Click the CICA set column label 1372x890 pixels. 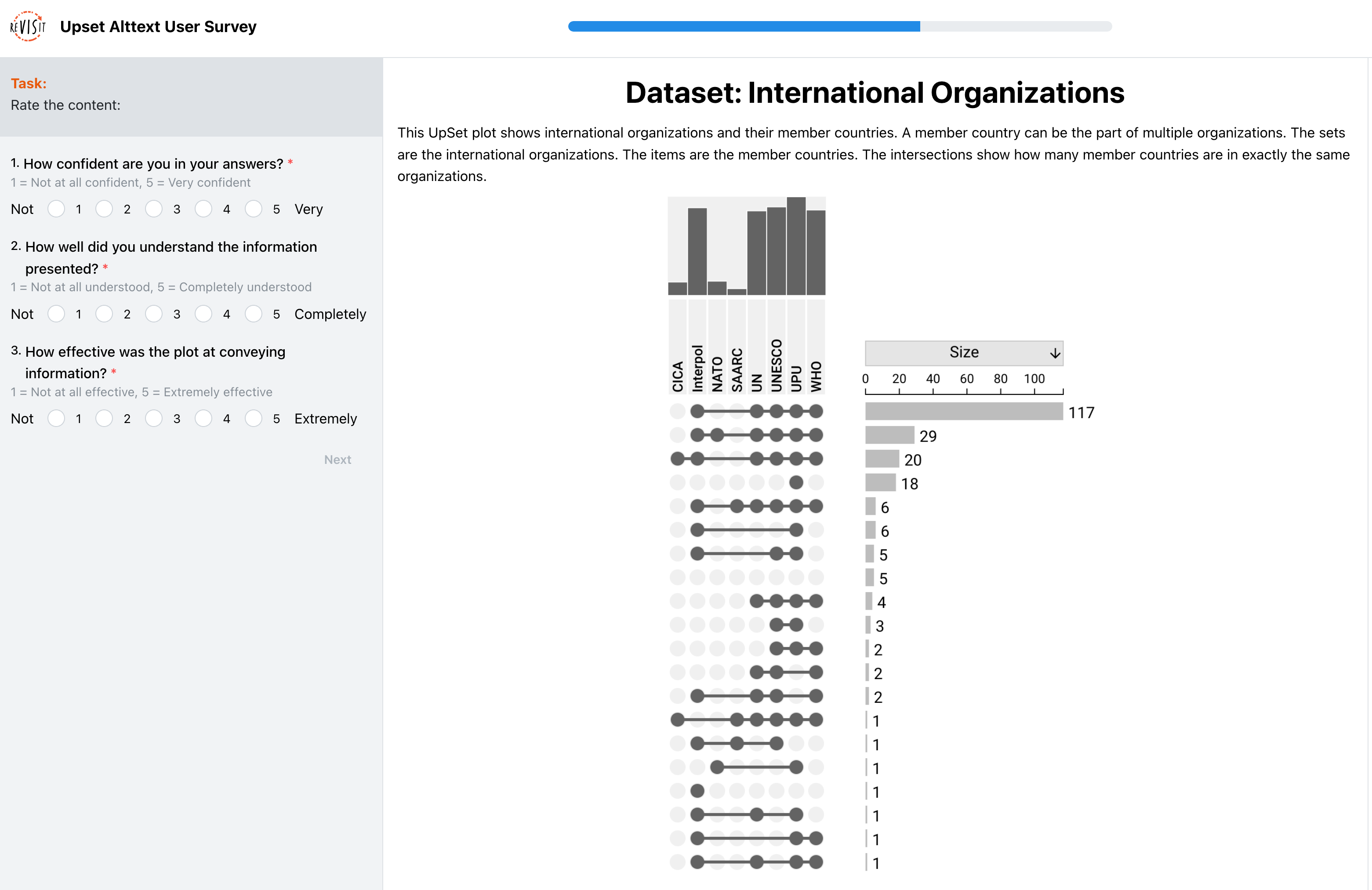point(677,376)
